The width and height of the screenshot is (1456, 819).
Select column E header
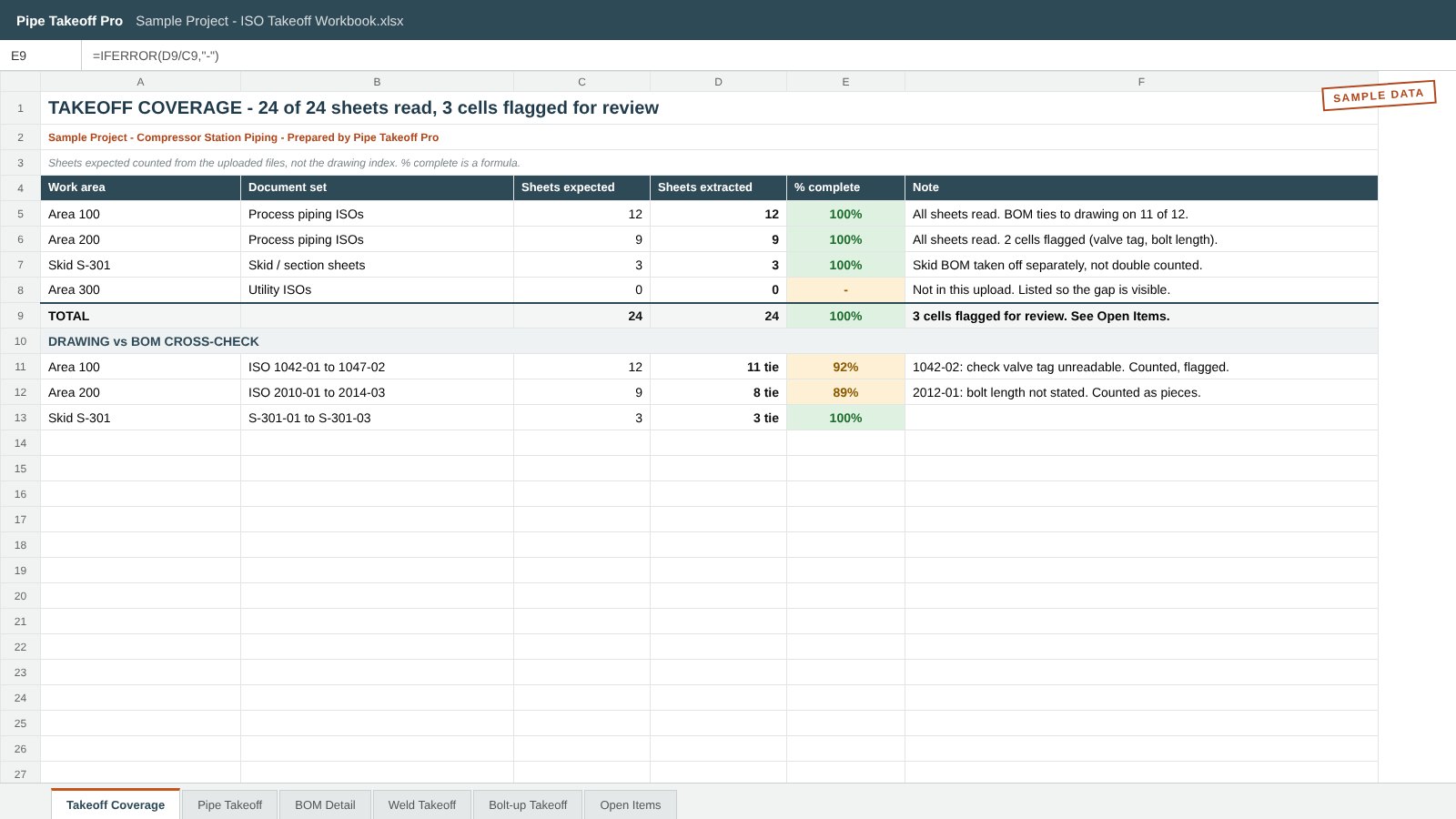coord(845,82)
